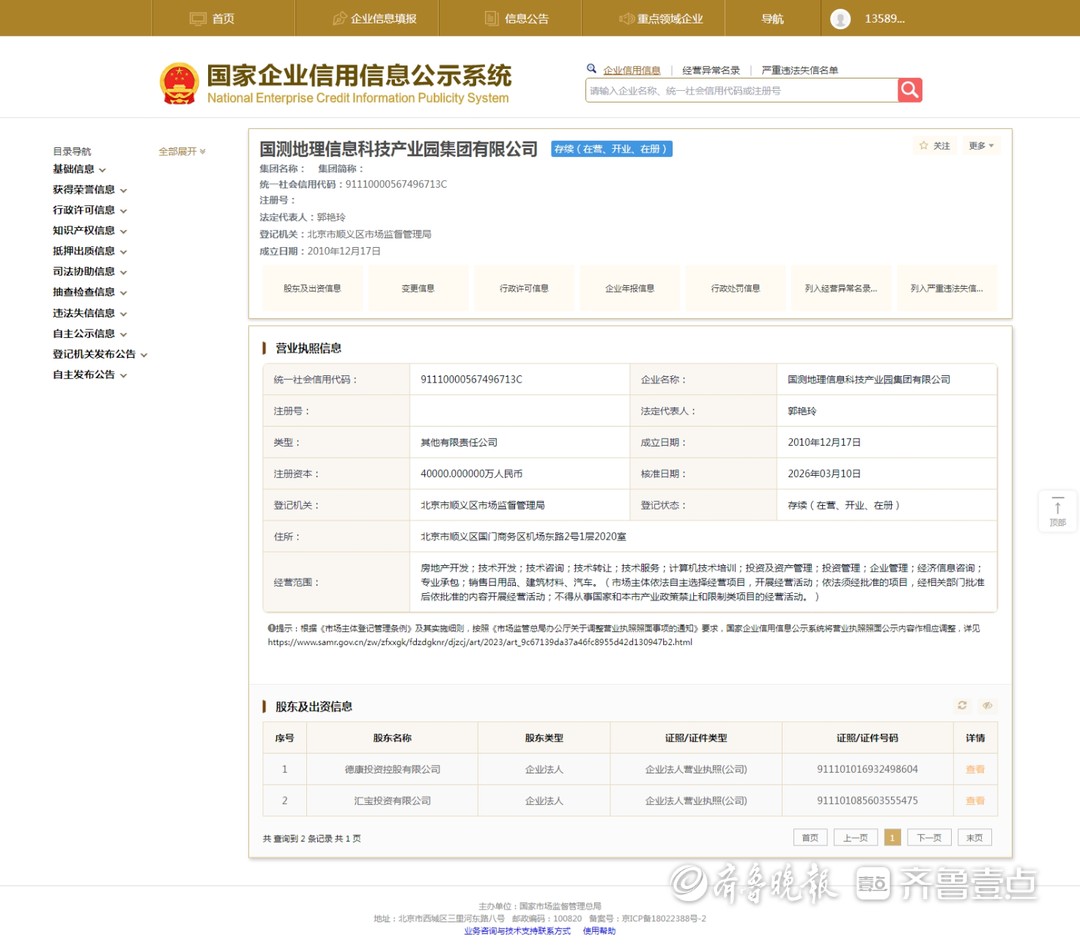
Task: Click the 关注 follow button
Action: [x=935, y=145]
